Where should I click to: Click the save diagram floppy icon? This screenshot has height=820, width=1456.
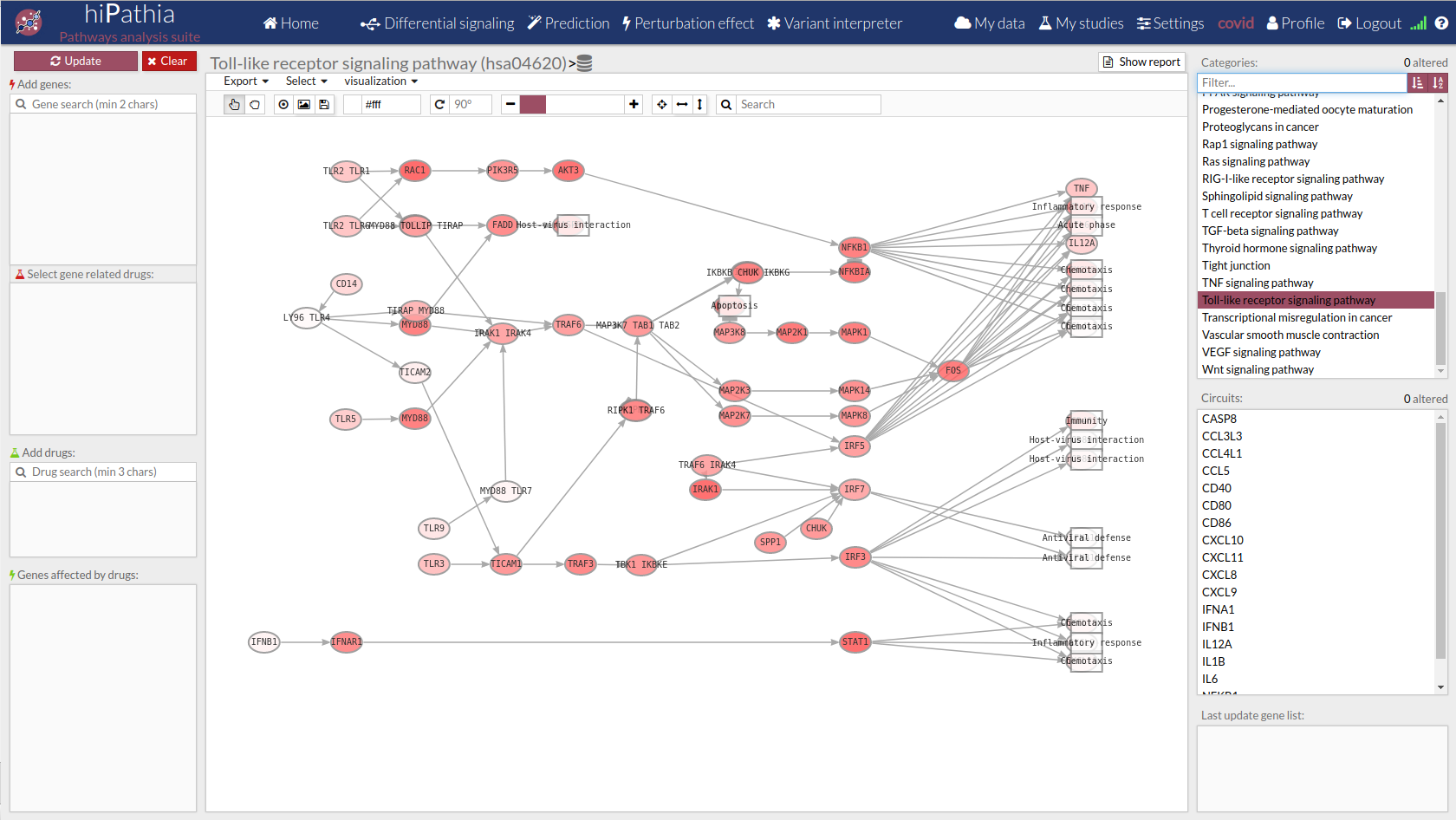coord(324,104)
